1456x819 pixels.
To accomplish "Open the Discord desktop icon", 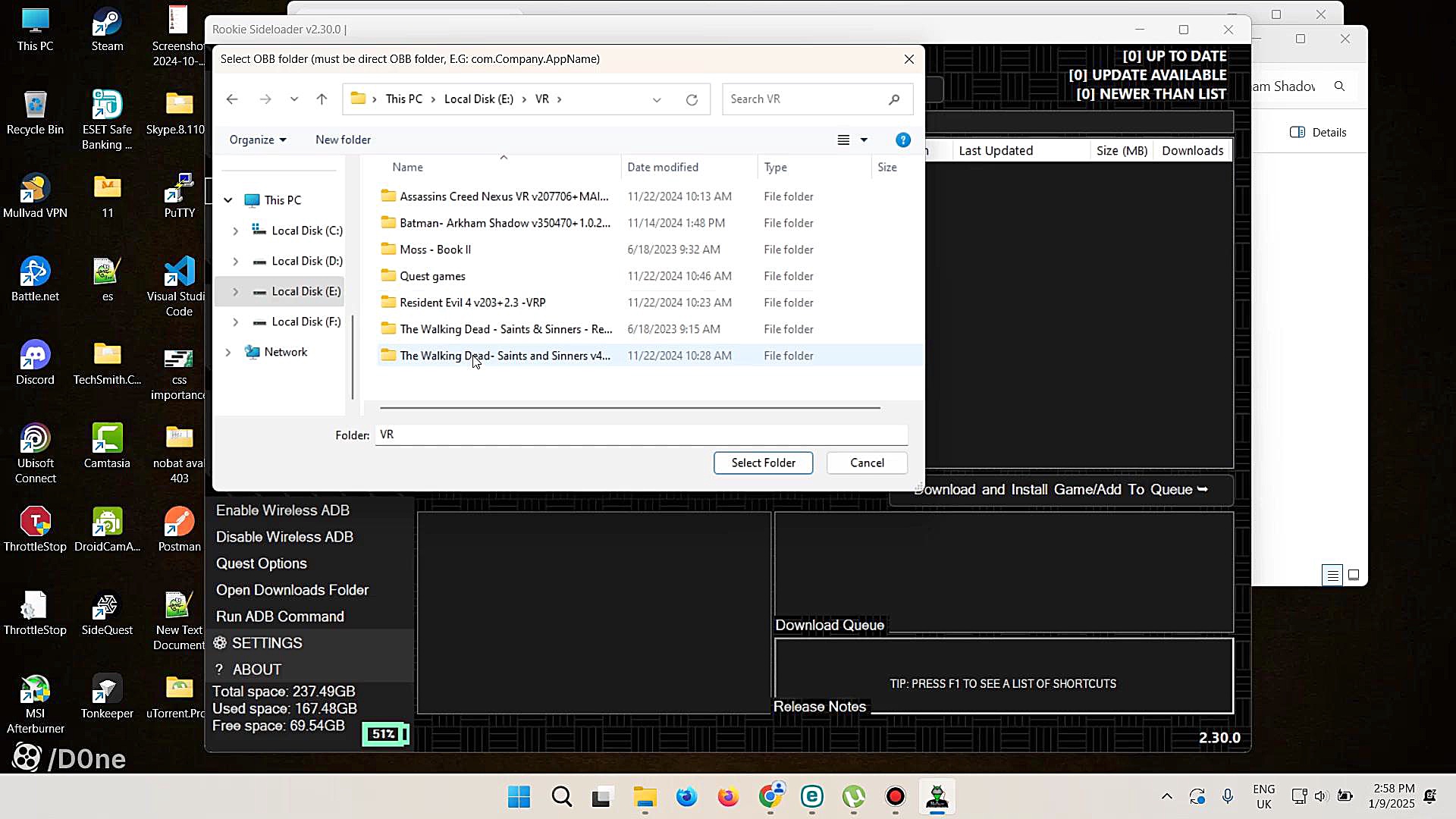I will click(35, 364).
